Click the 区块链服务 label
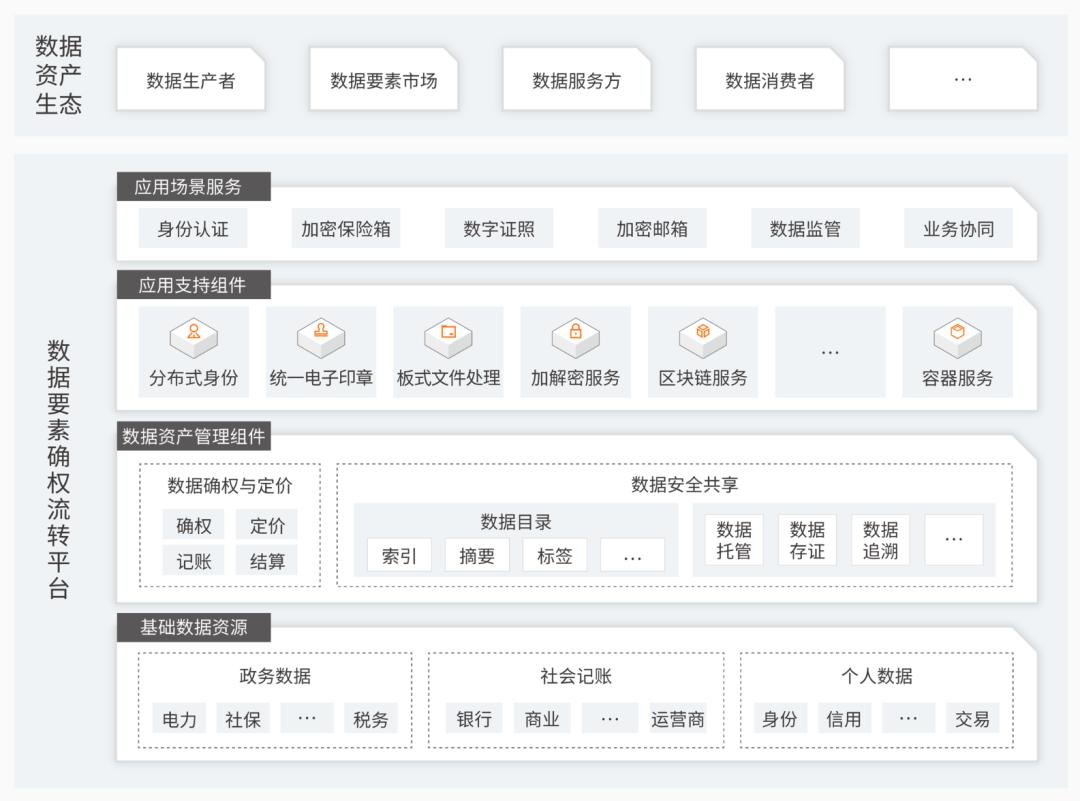The width and height of the screenshot is (1080, 801). [703, 377]
